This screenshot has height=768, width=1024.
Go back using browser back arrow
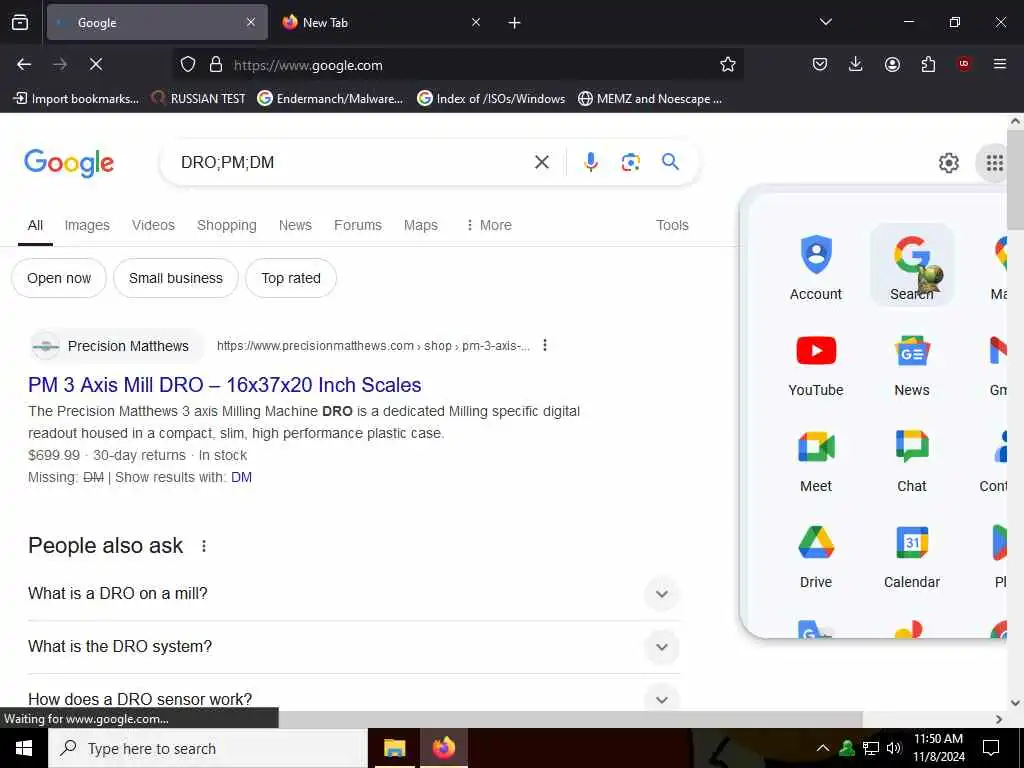click(24, 64)
